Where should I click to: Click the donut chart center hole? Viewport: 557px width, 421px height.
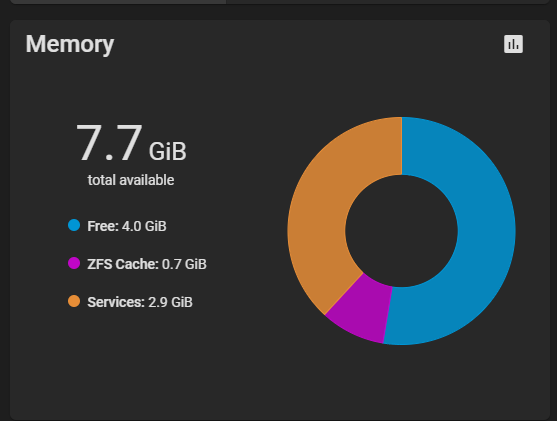tap(401, 231)
